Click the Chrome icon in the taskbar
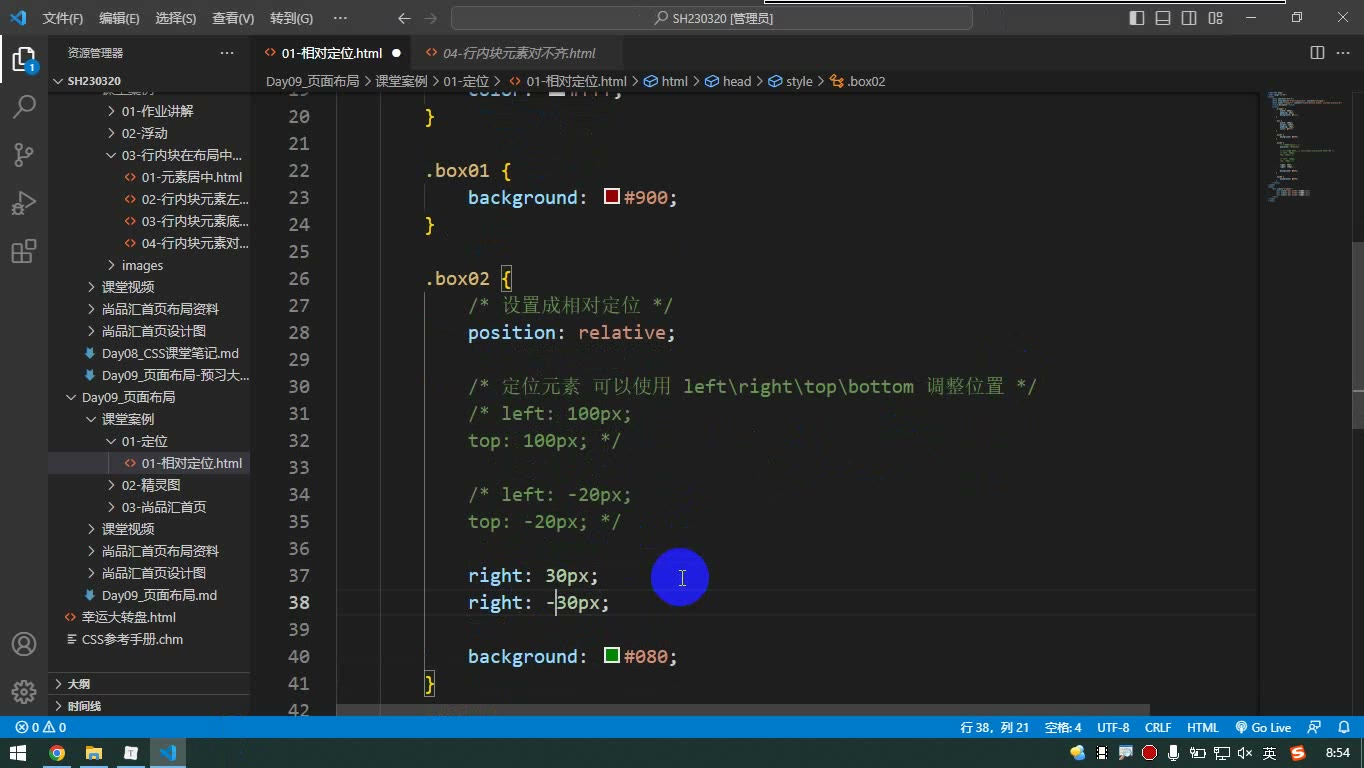 [x=57, y=753]
